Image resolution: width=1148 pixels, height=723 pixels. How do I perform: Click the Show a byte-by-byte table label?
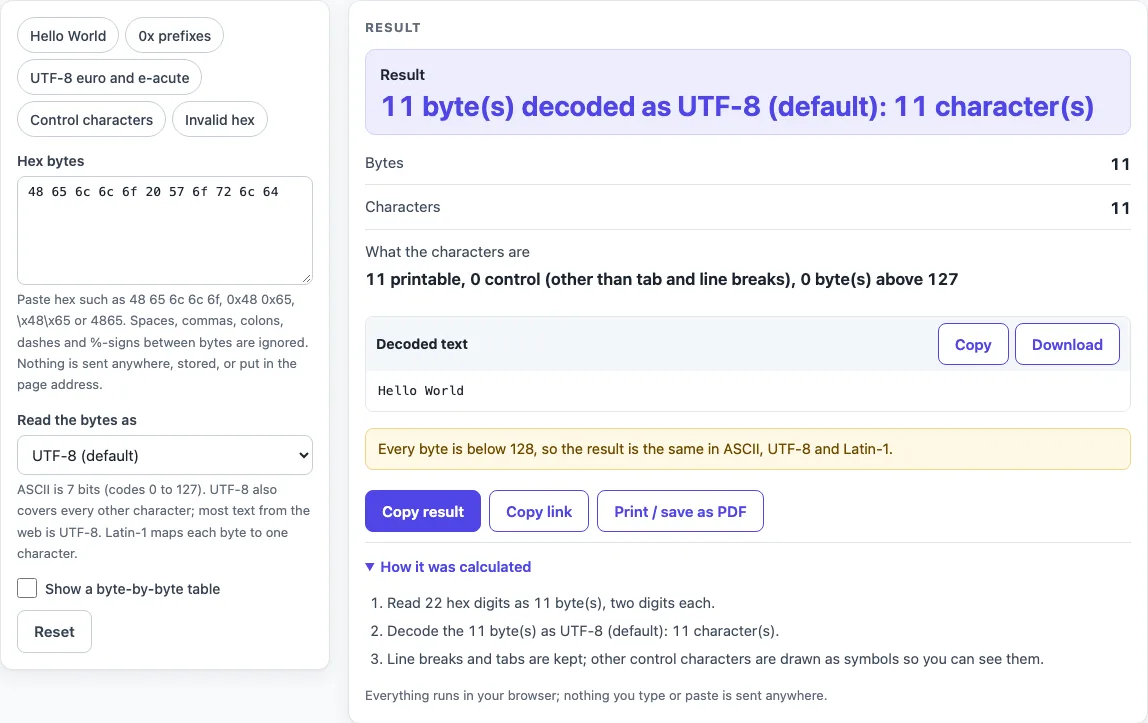click(x=133, y=589)
